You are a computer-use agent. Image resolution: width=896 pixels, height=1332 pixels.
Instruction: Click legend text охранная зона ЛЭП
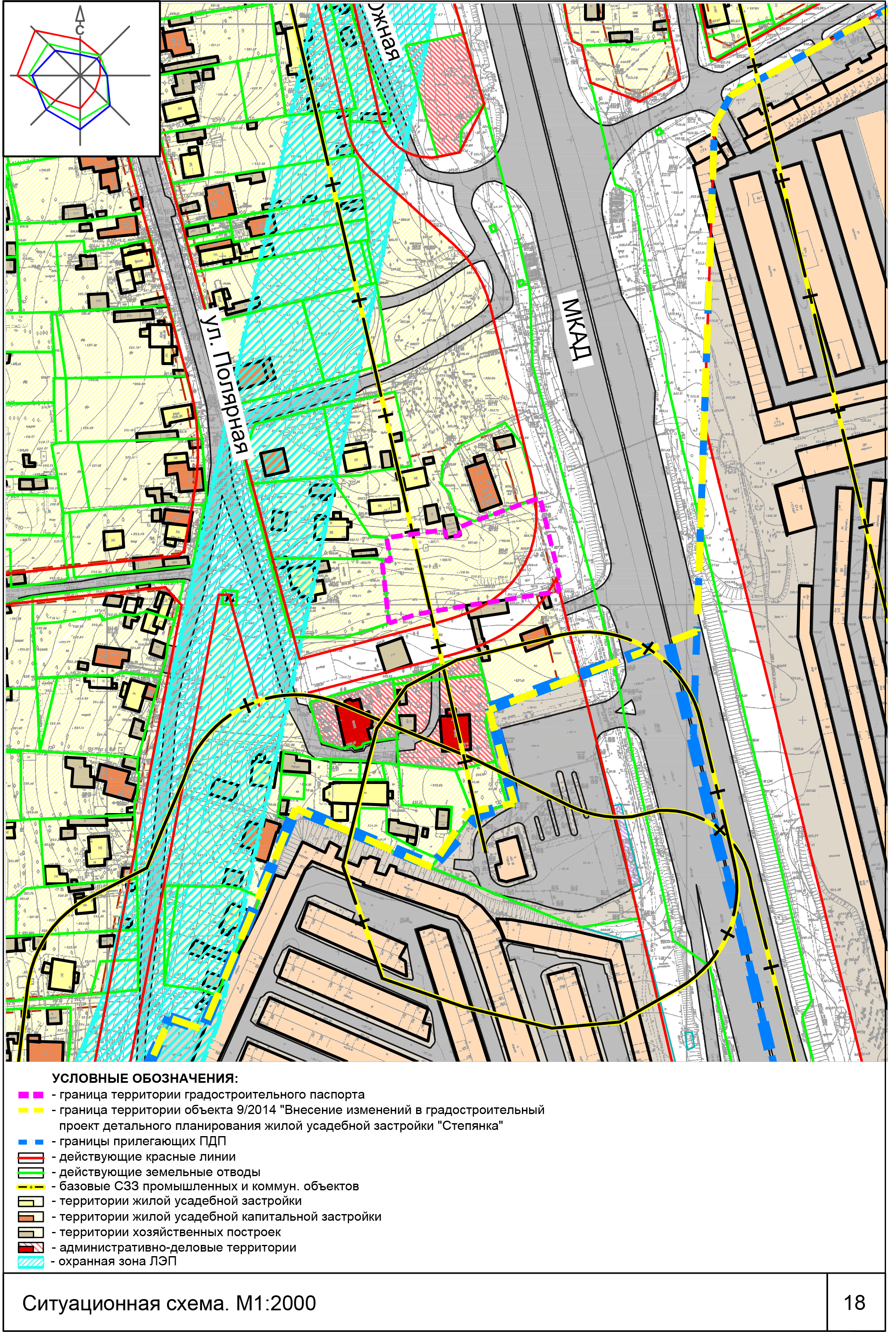point(118,1262)
